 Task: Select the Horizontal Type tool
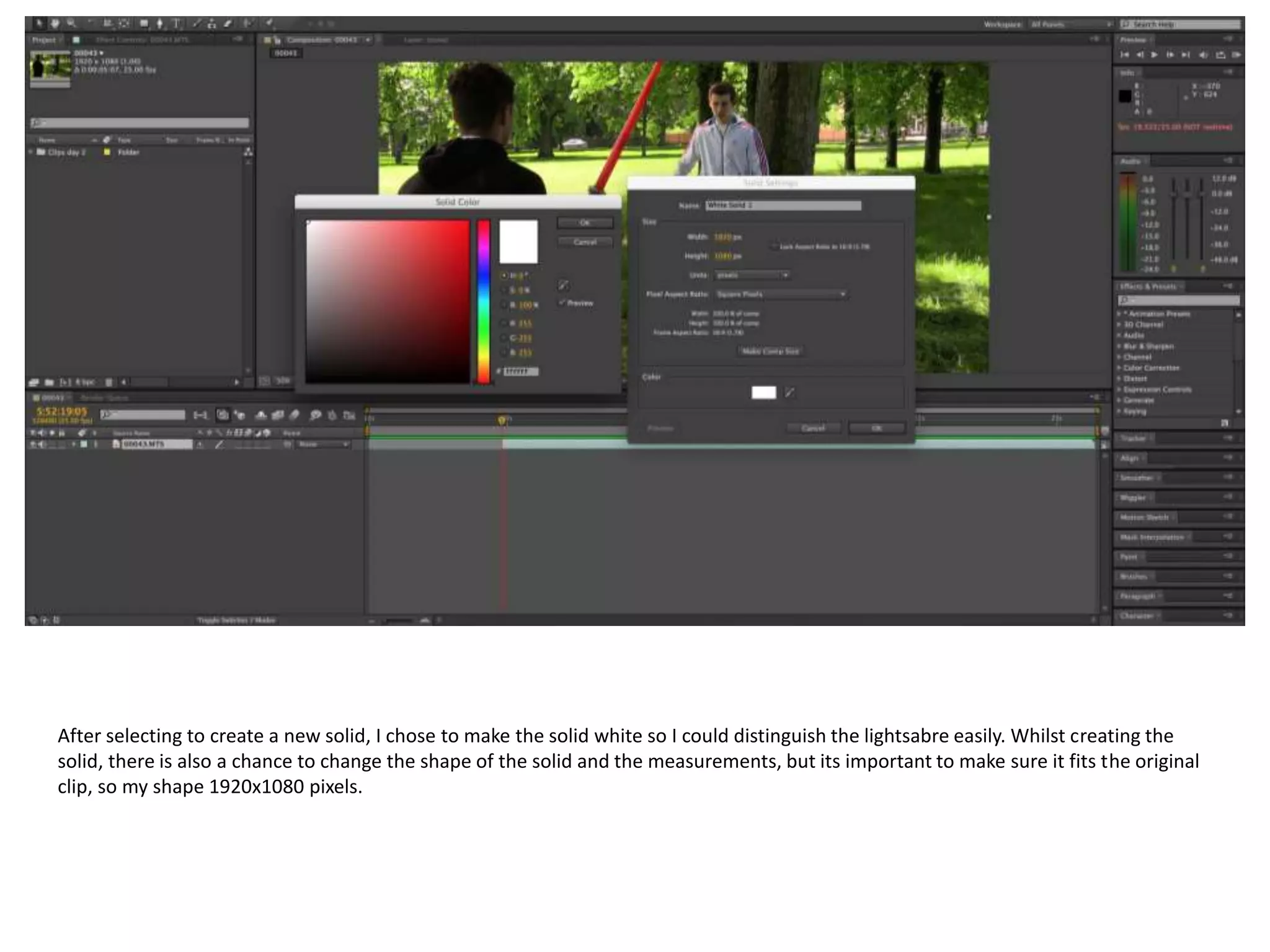point(177,24)
